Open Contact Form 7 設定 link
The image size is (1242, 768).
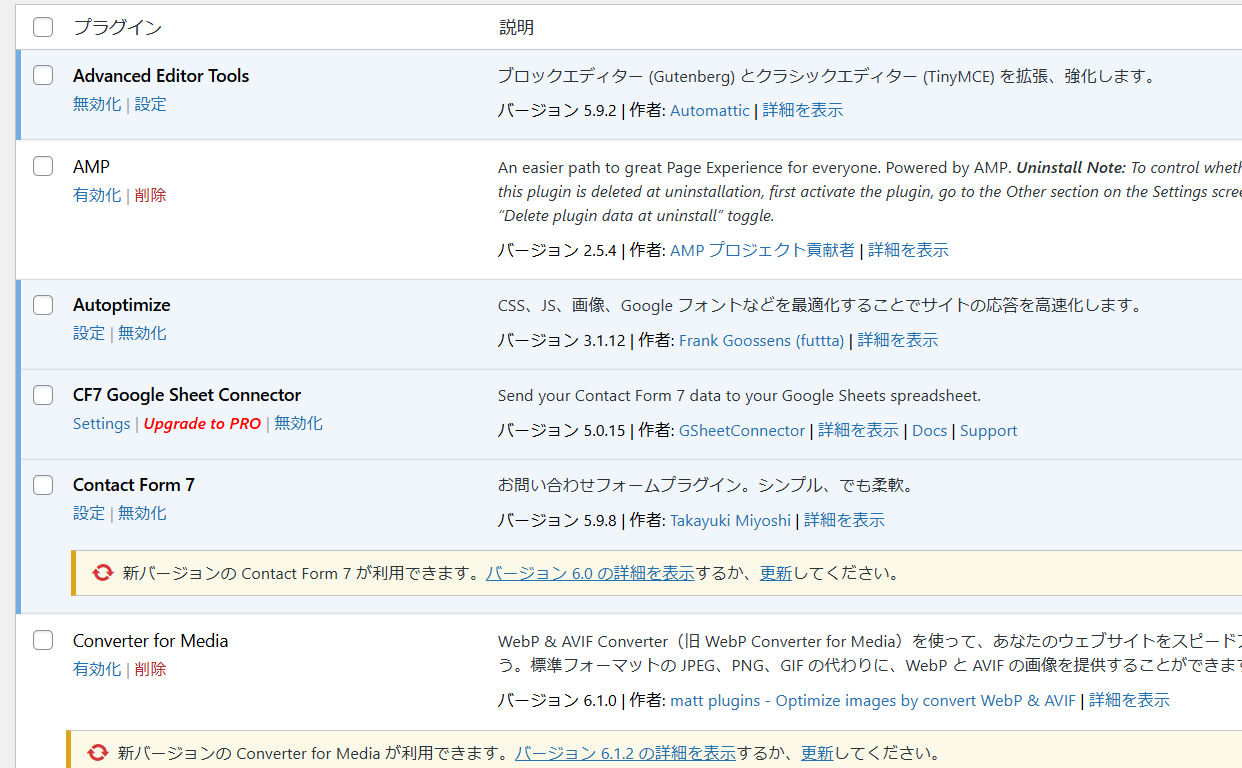(x=89, y=513)
